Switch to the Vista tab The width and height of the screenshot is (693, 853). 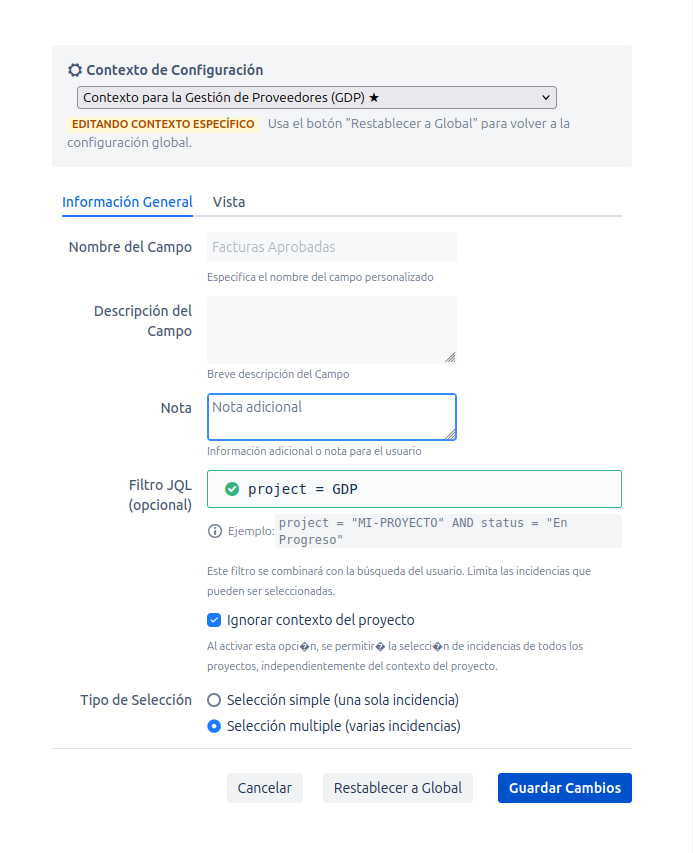[229, 202]
